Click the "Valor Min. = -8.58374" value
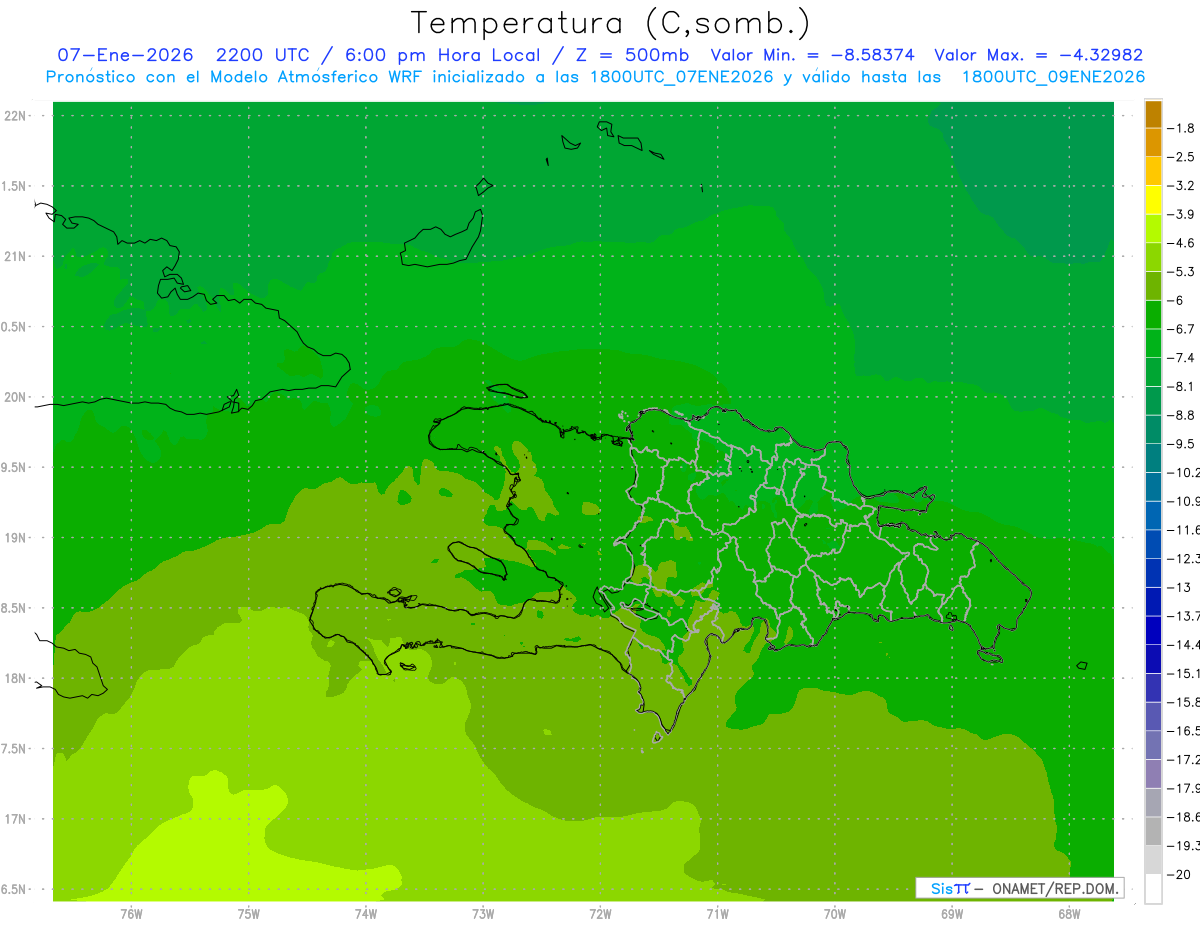This screenshot has height=927, width=1200. point(812,55)
